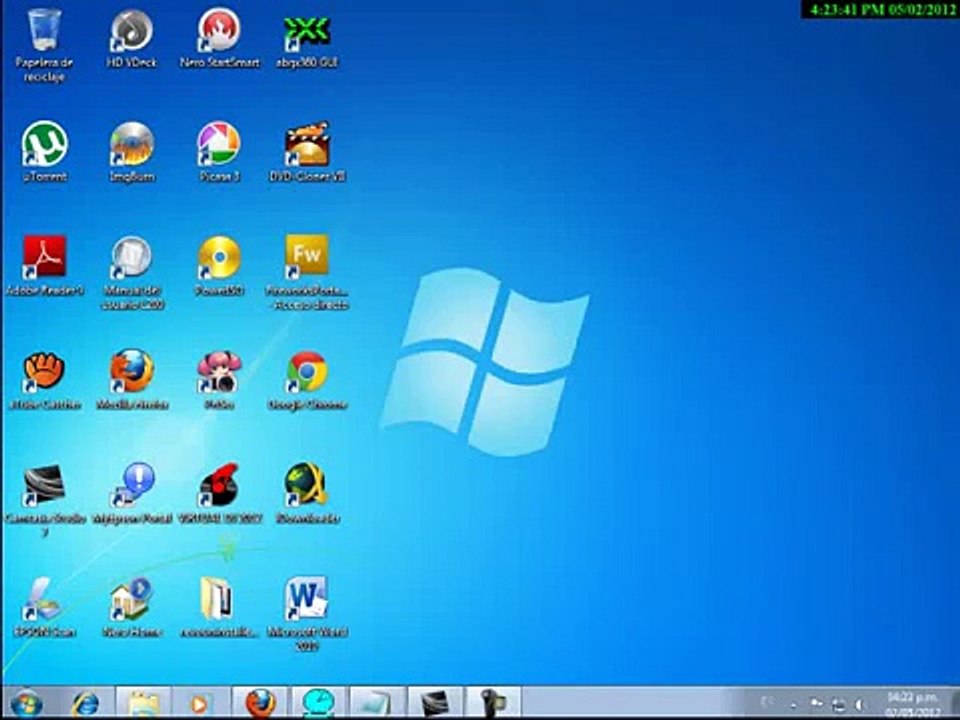Image resolution: width=960 pixels, height=720 pixels.
Task: Launch Windows Media Player from the taskbar
Action: tap(201, 703)
